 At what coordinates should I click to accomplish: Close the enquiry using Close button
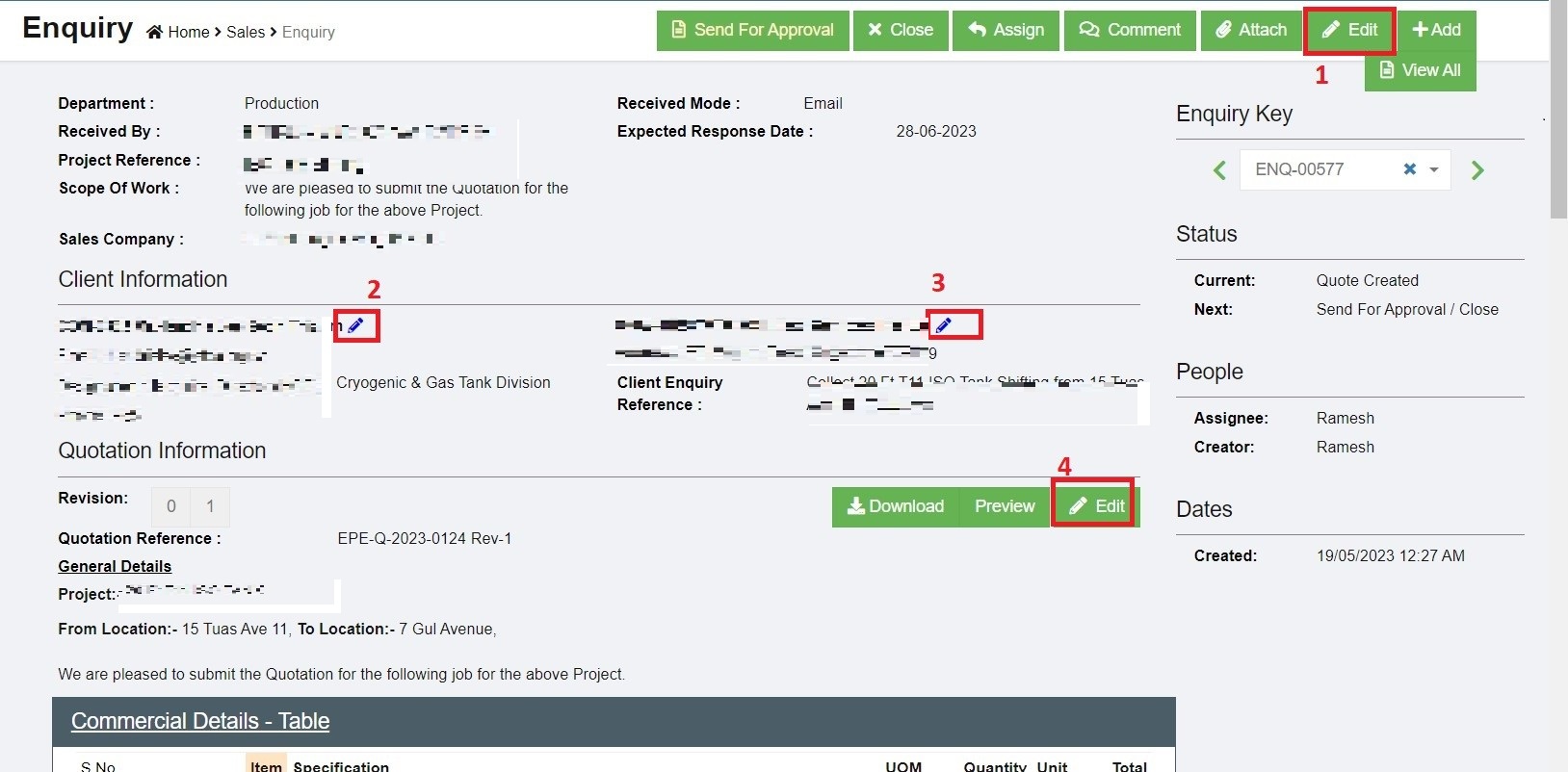pyautogui.click(x=901, y=30)
